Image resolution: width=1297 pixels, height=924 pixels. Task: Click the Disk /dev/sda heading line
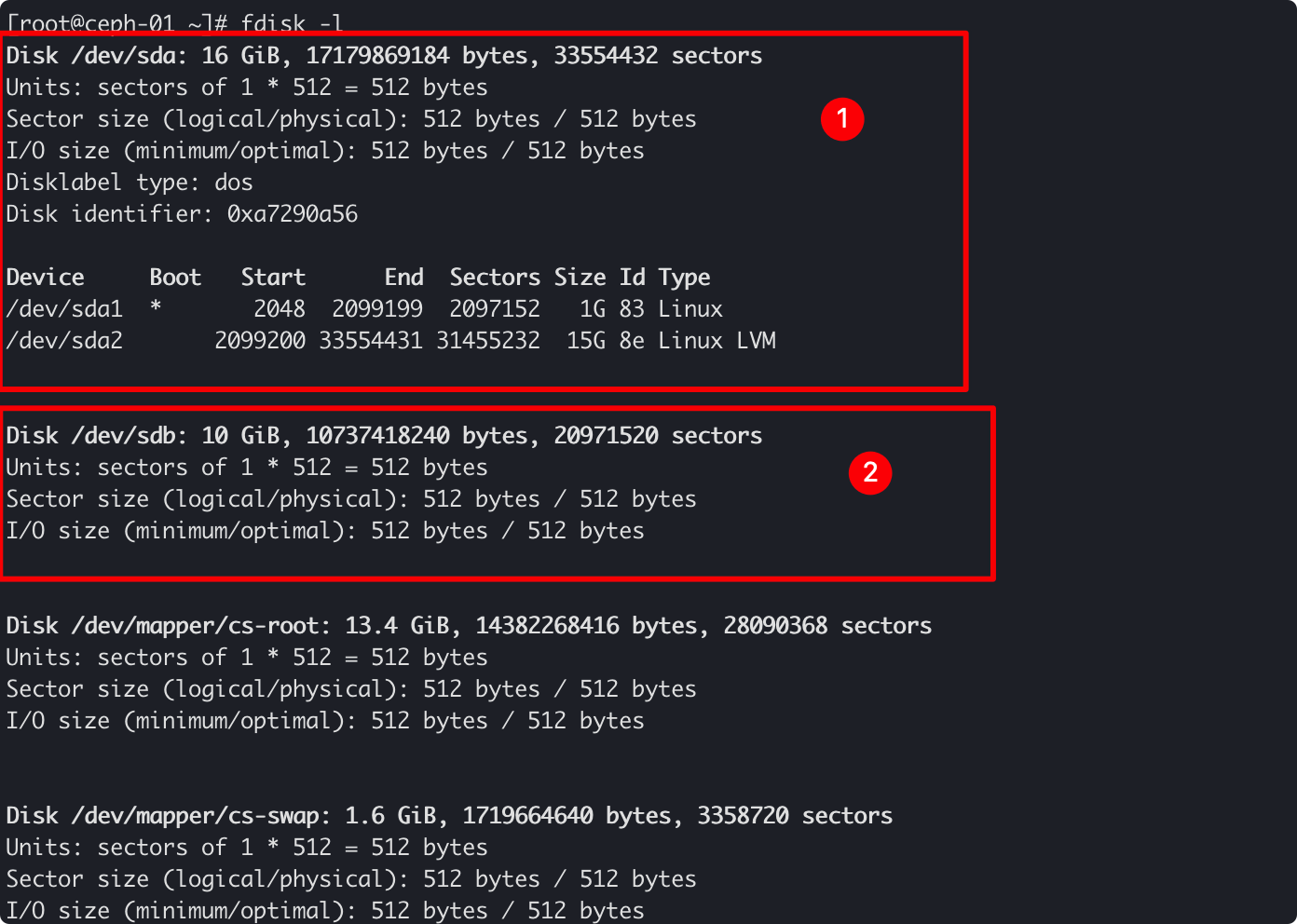point(384,56)
